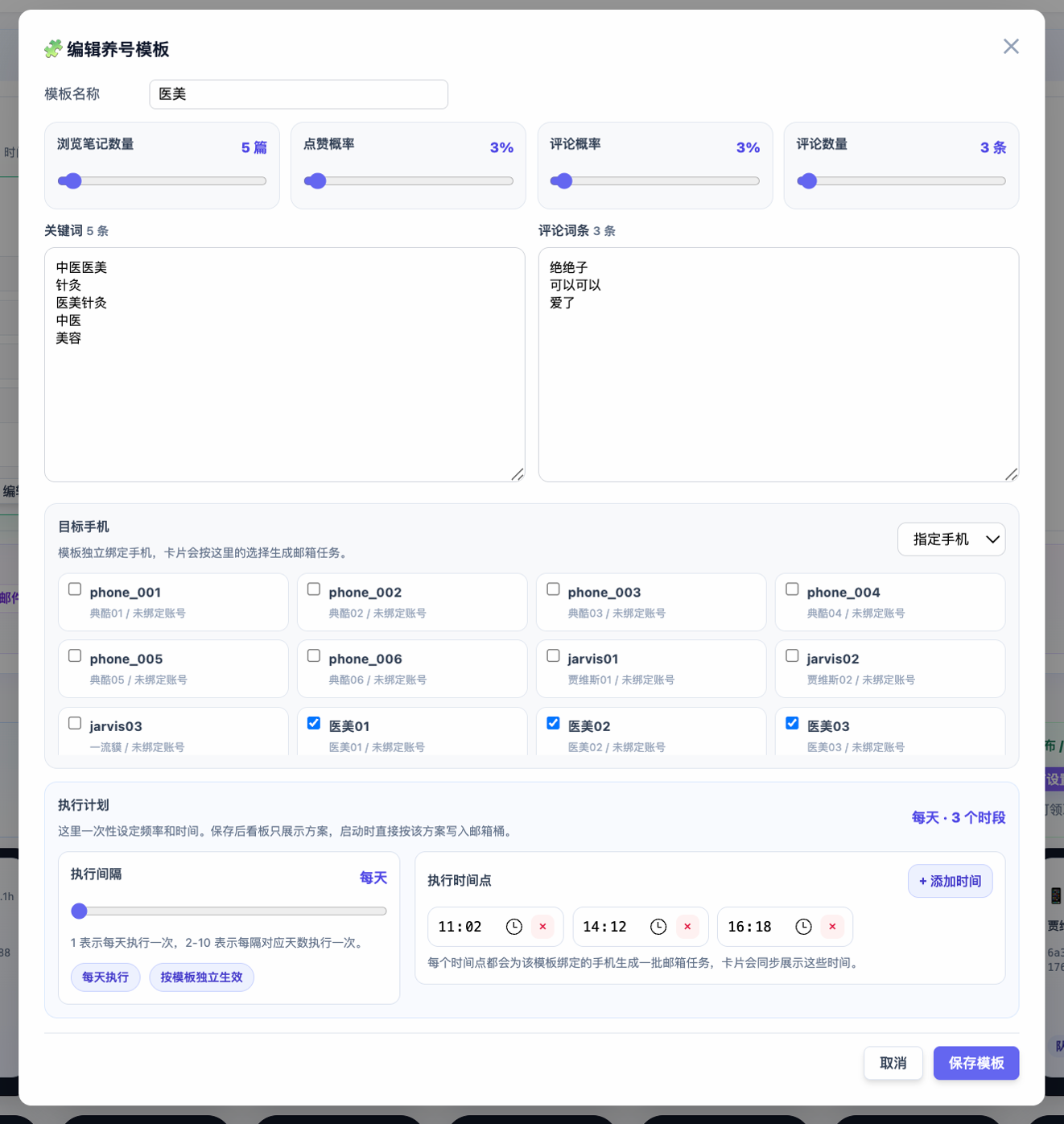Remove the 11:02 time slot
Screen dimensions: 1064x1124
click(542, 927)
